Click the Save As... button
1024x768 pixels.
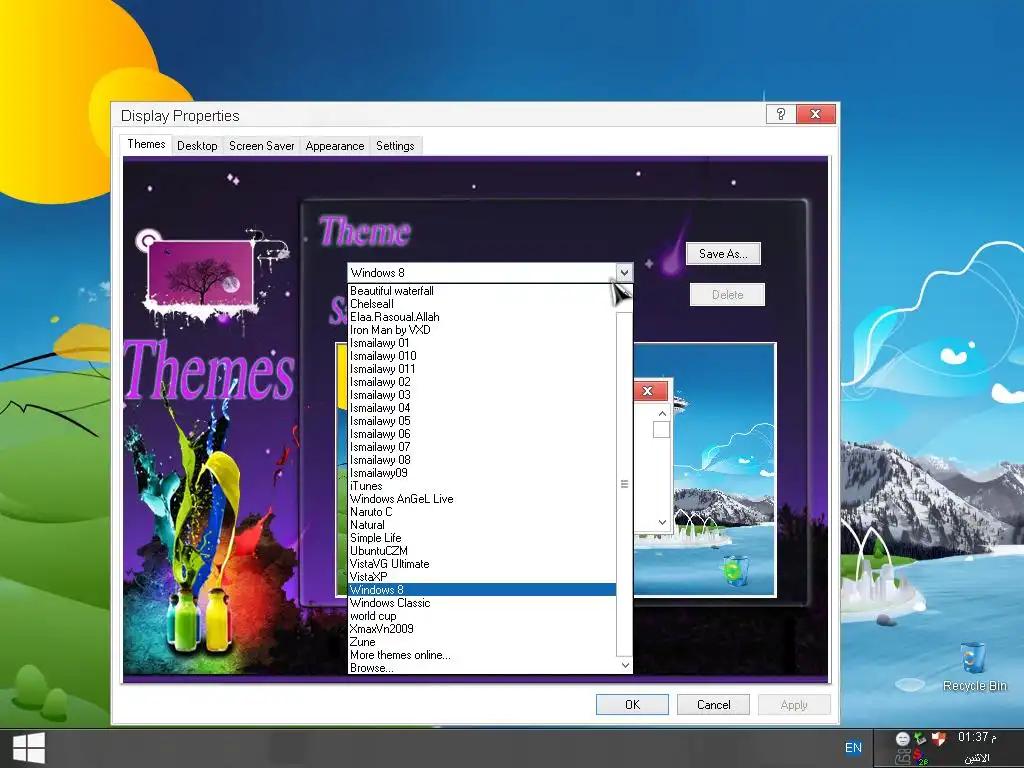pyautogui.click(x=723, y=253)
